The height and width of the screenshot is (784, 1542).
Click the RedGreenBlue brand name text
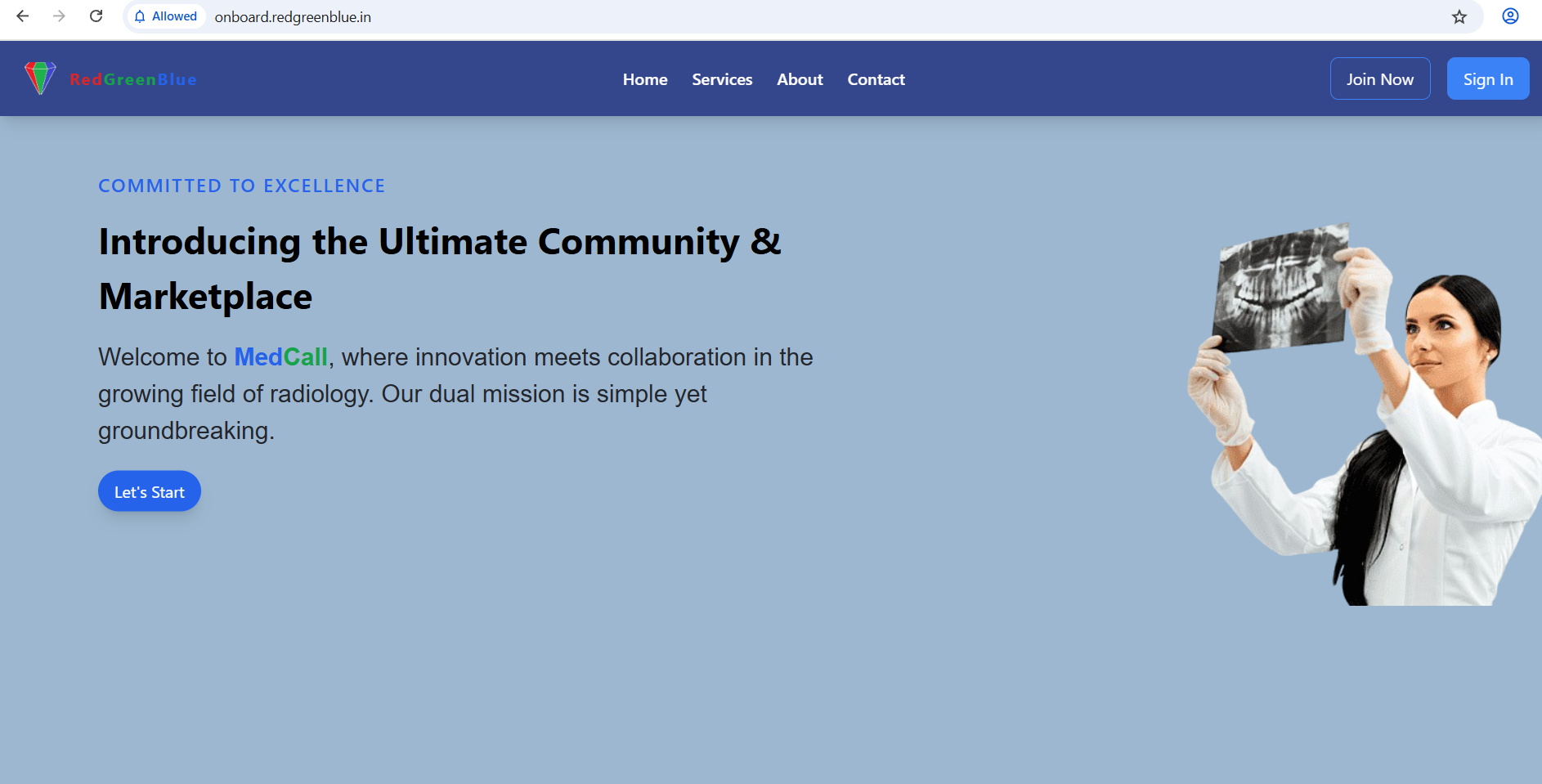point(133,79)
